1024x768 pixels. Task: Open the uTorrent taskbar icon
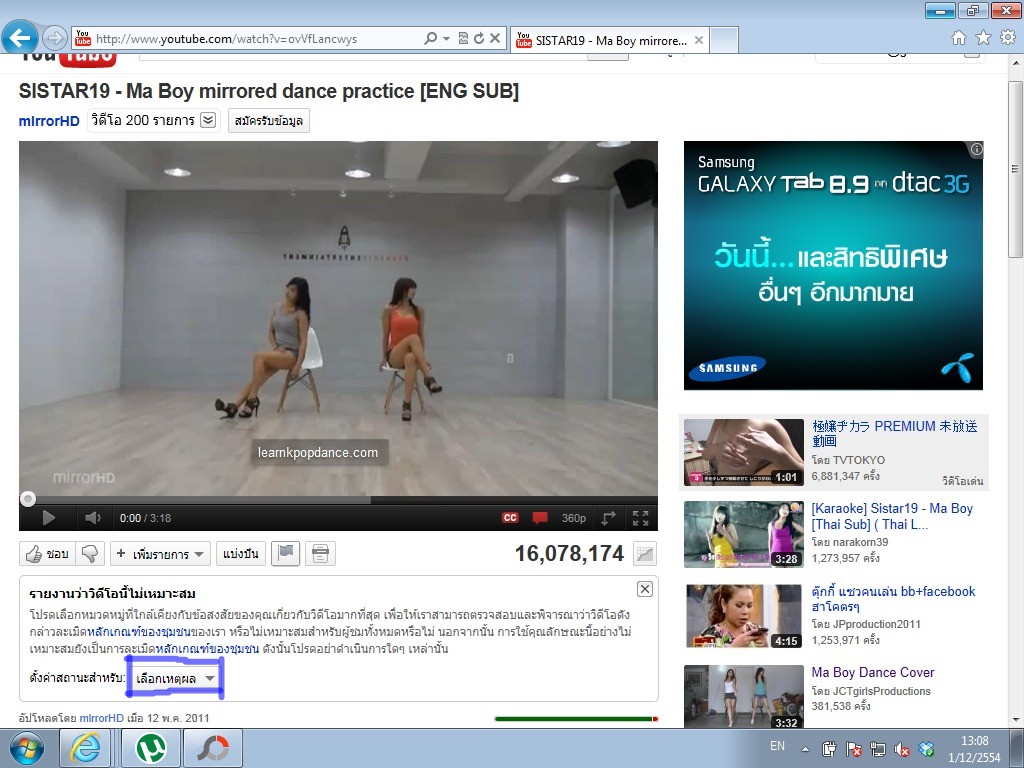point(151,748)
